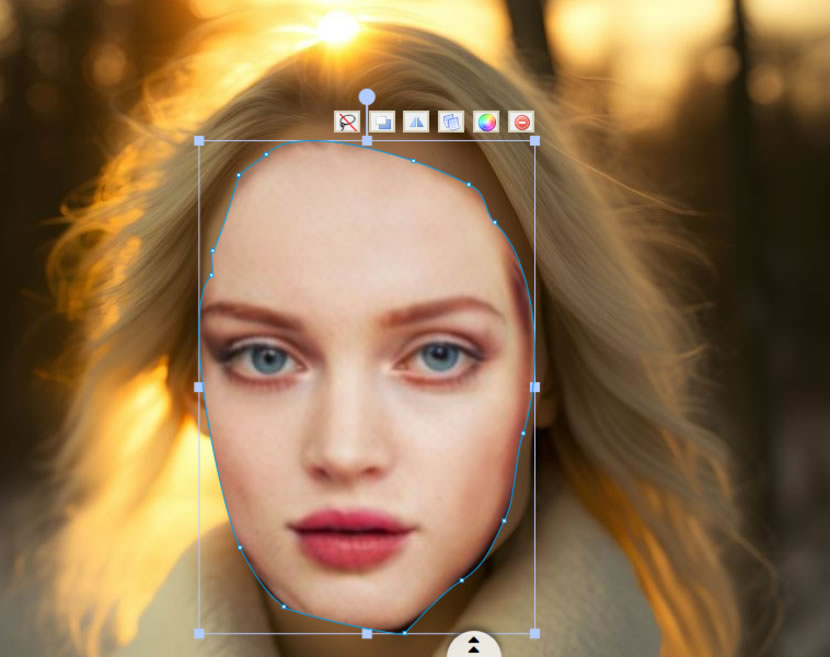Click the left-middle edge handle
The height and width of the screenshot is (657, 830).
[199, 387]
